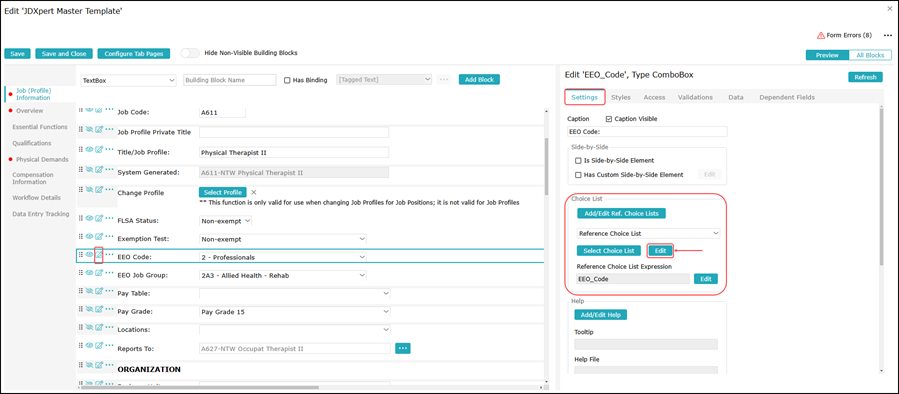Expand the Pay Table dropdown
Viewport: 899px width, 394px height.
point(295,294)
